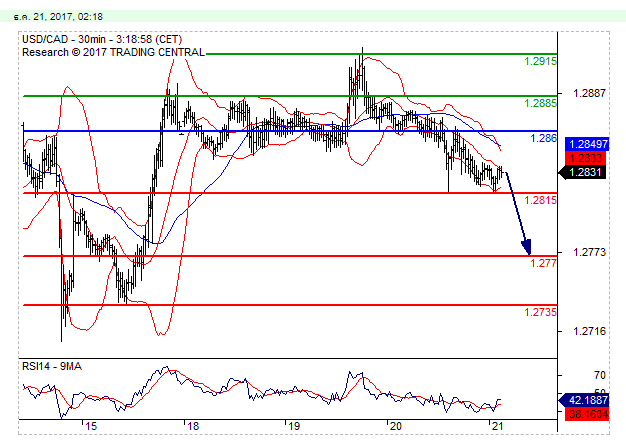Click the 1.2915 resistance level label
Image resolution: width=626 pixels, height=442 pixels.
(x=540, y=61)
